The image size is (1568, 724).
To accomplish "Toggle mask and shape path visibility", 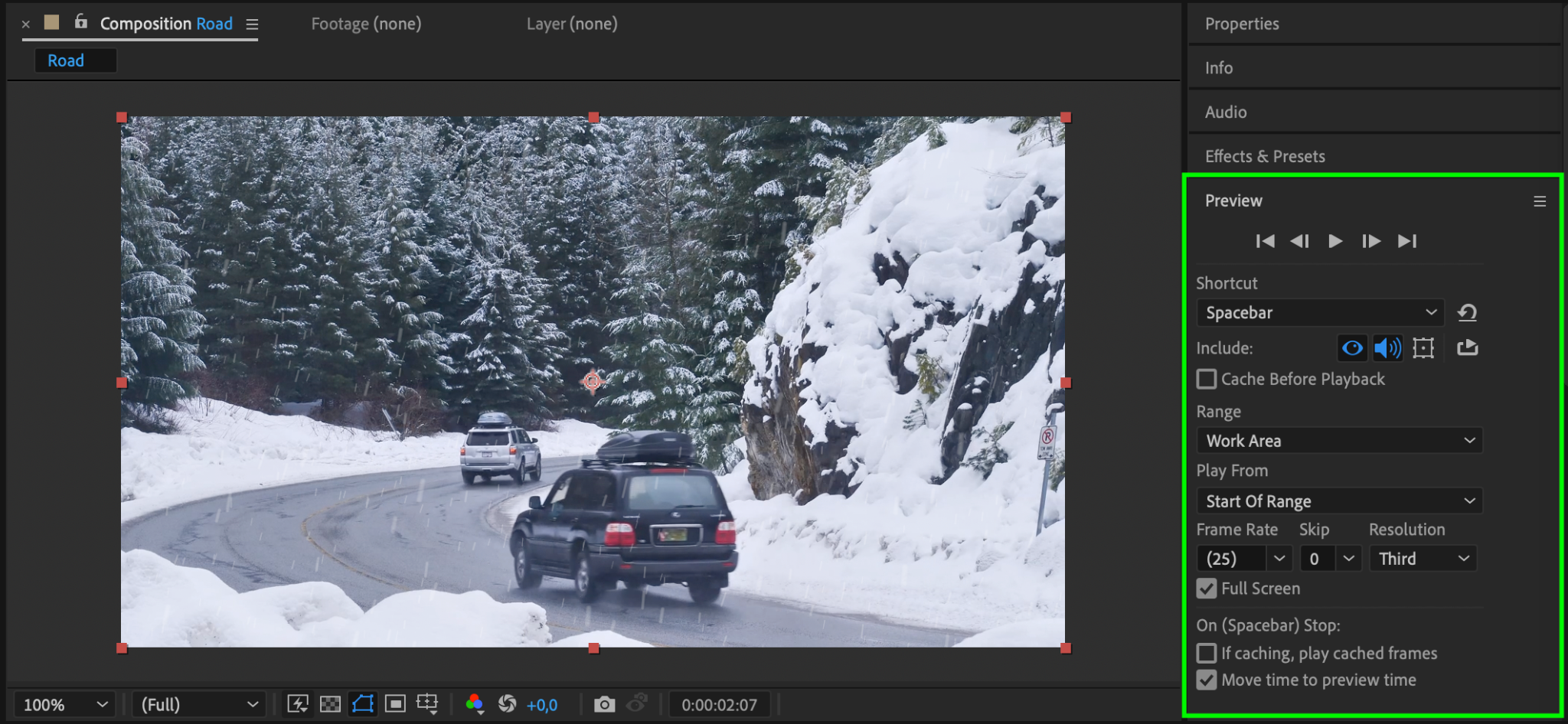I will pos(363,704).
